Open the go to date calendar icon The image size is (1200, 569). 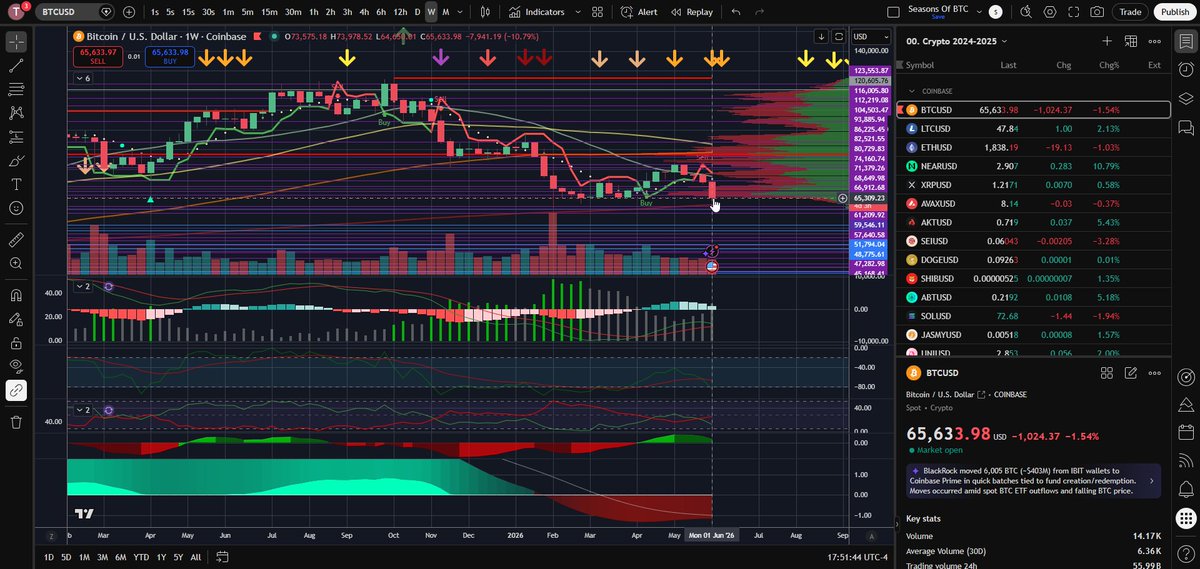222,557
